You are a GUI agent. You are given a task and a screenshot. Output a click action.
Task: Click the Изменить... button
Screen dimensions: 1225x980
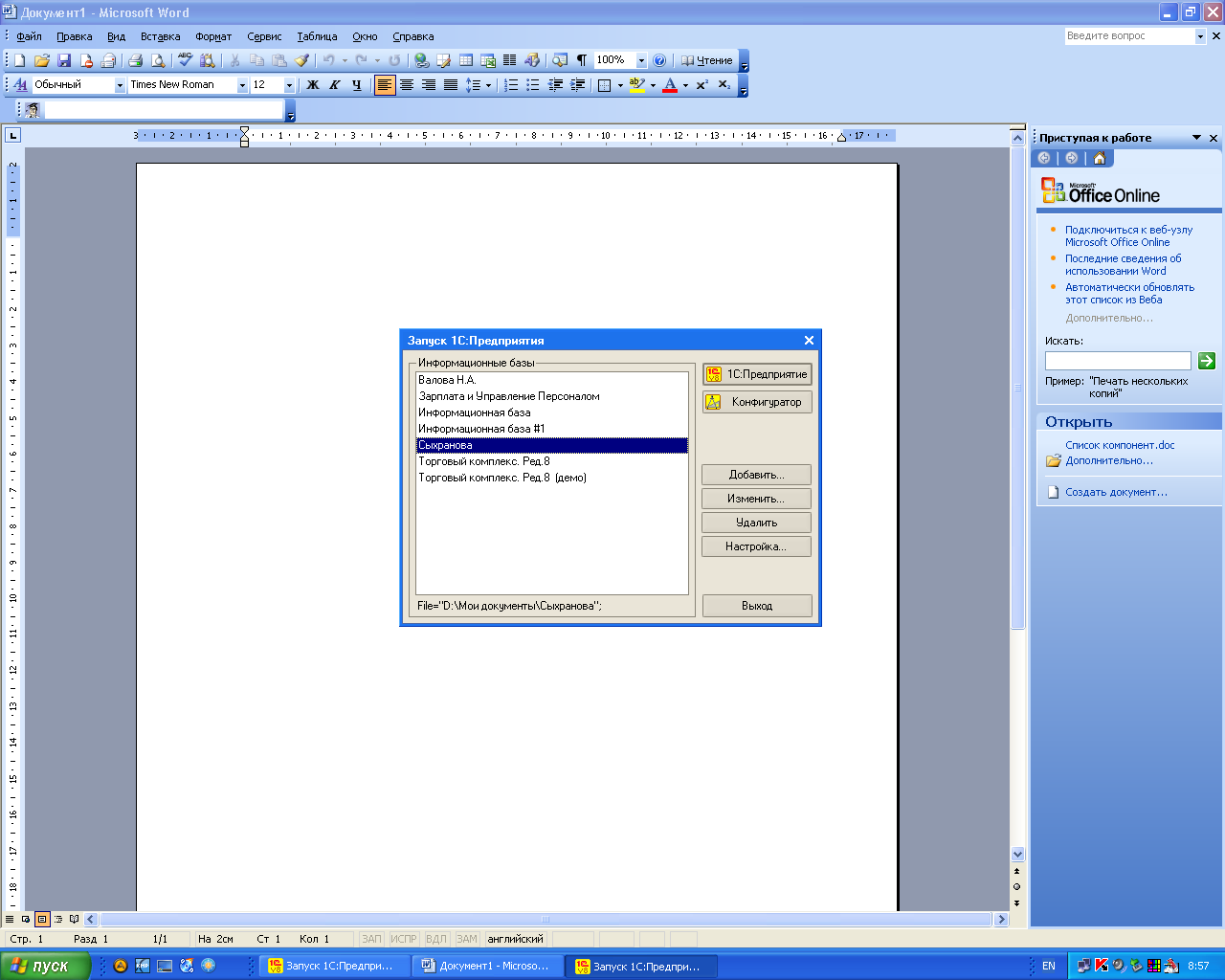[x=756, y=499]
